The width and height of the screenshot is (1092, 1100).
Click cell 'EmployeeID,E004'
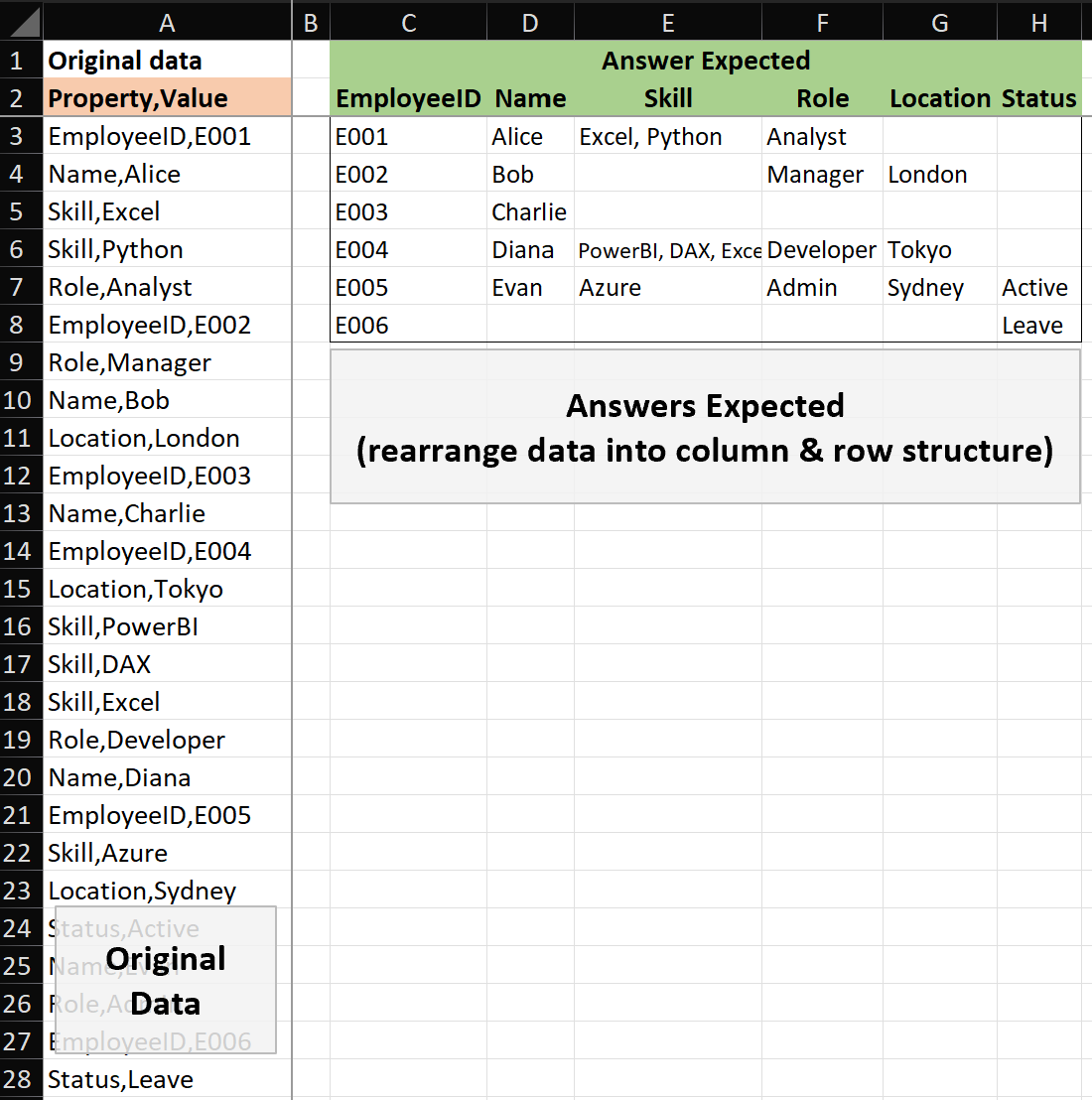[167, 551]
